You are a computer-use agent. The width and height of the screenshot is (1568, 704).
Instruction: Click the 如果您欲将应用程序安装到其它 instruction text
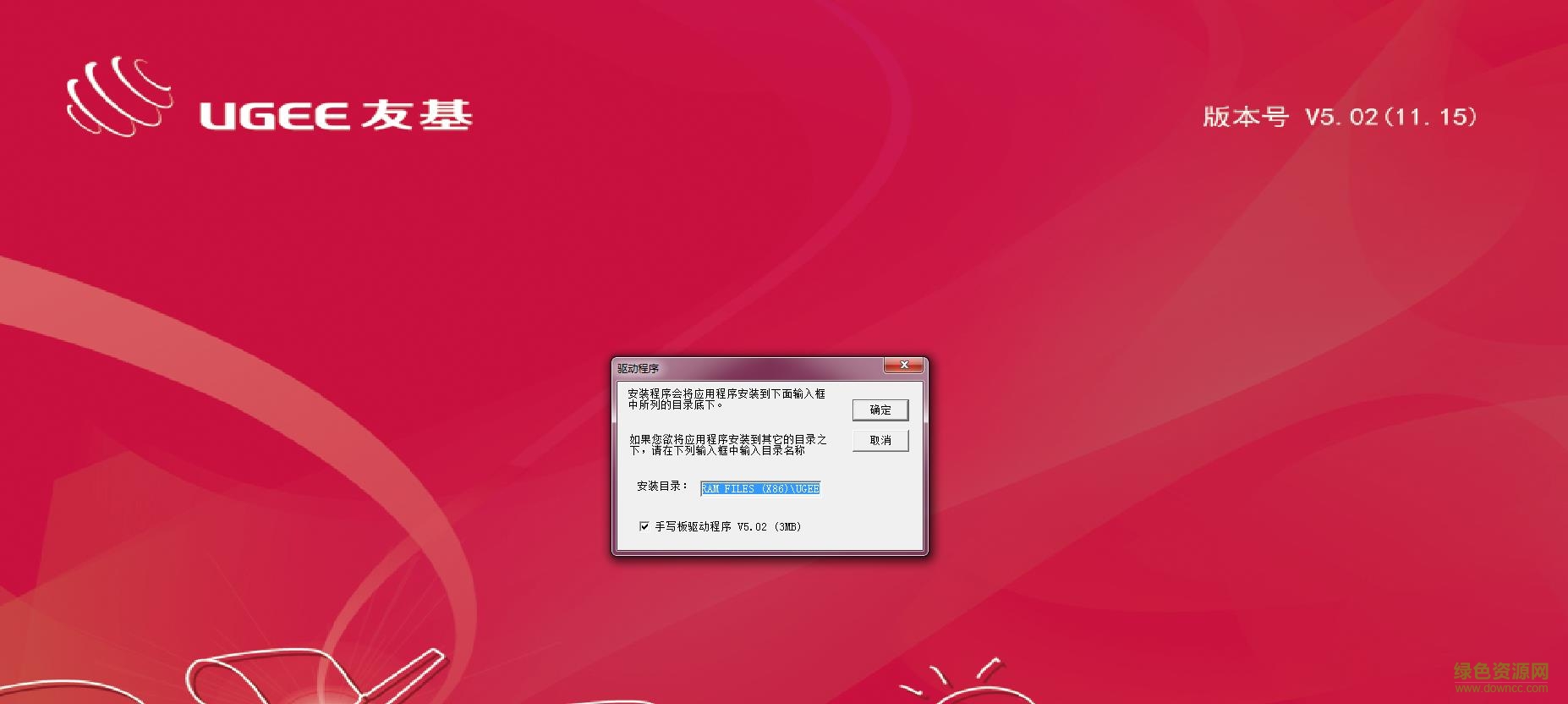(727, 445)
